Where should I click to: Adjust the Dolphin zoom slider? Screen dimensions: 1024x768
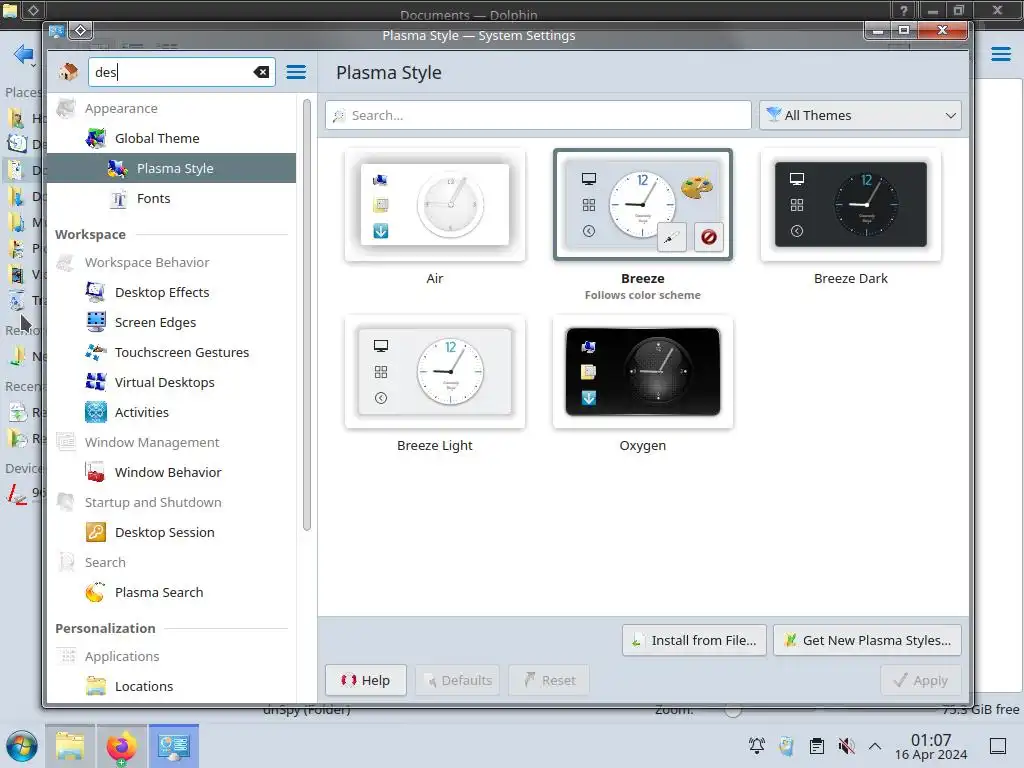(733, 710)
